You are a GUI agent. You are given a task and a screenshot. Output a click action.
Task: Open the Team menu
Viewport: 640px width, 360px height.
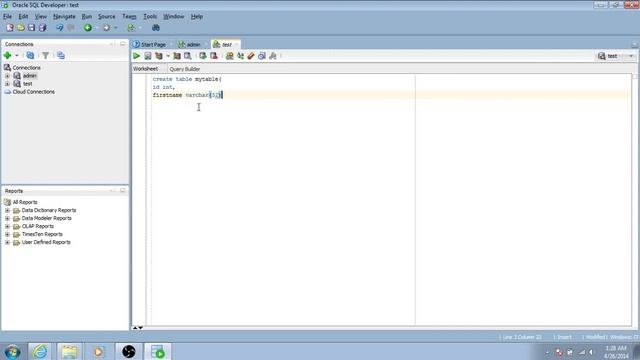(129, 17)
